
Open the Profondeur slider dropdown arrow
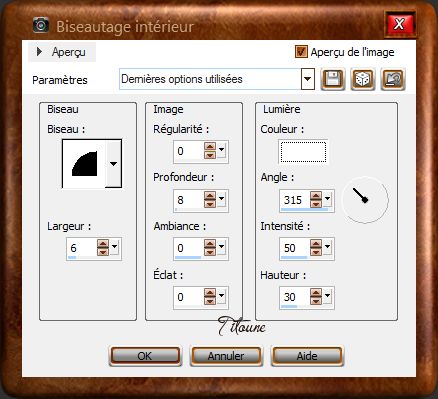coord(221,200)
